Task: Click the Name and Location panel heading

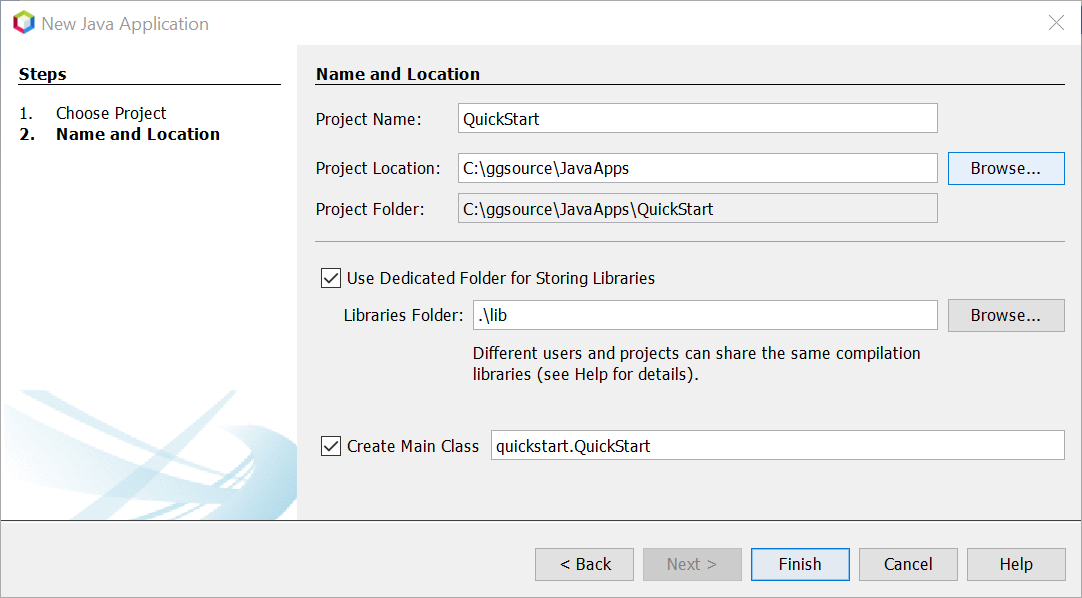Action: 398,74
